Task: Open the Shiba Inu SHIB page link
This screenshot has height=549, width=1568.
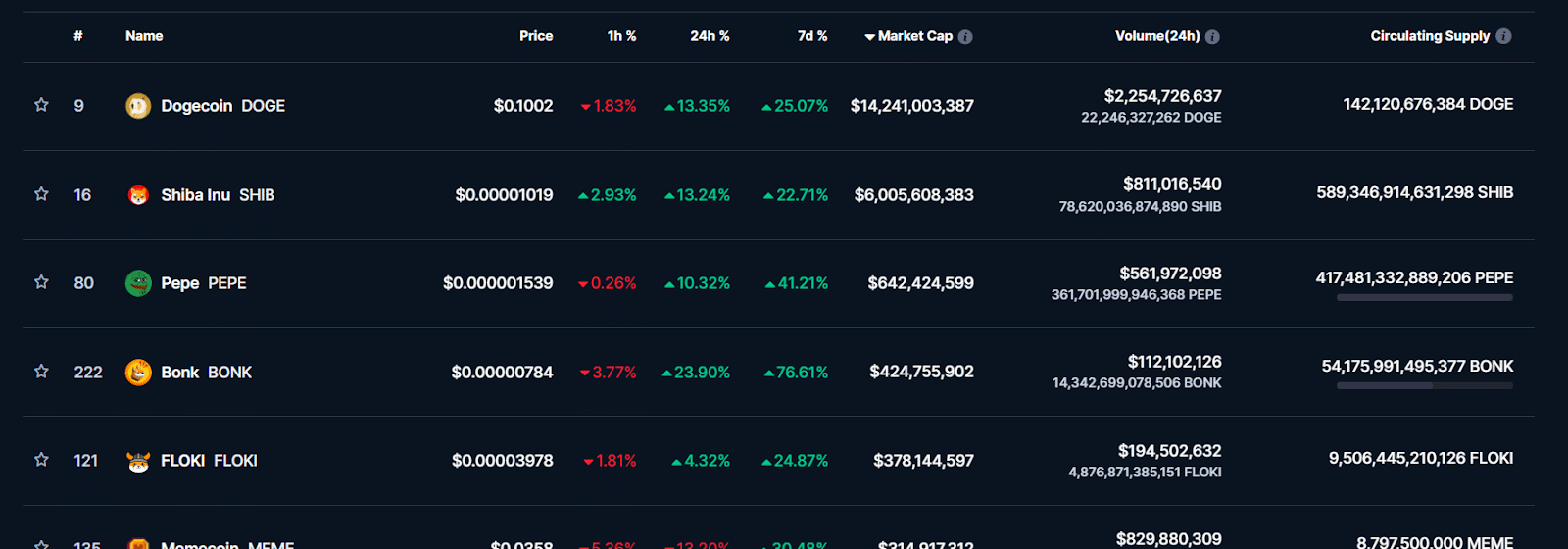Action: coord(218,195)
